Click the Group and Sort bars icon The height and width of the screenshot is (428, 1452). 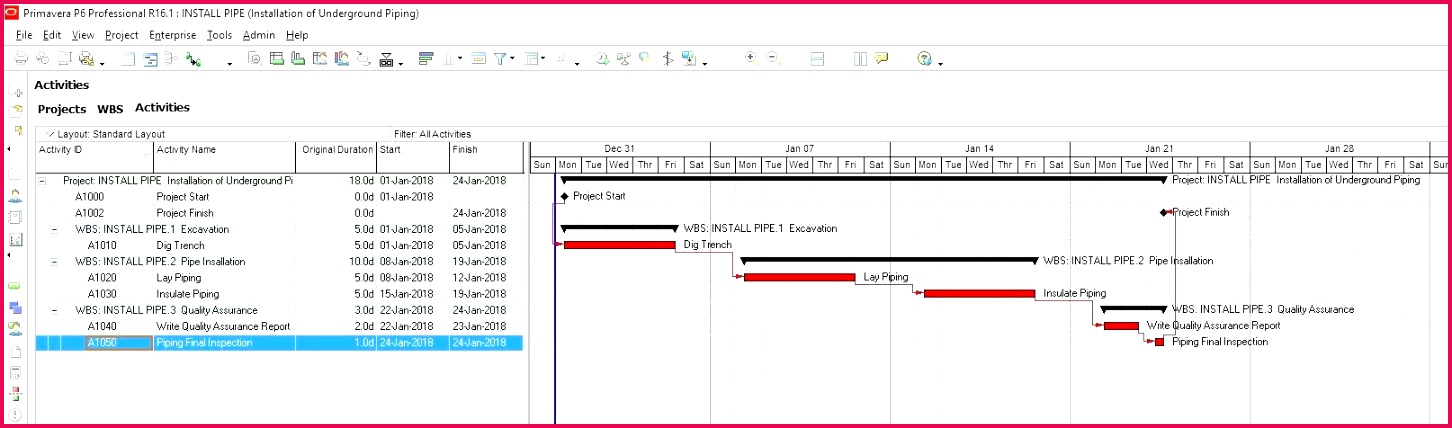click(x=426, y=60)
